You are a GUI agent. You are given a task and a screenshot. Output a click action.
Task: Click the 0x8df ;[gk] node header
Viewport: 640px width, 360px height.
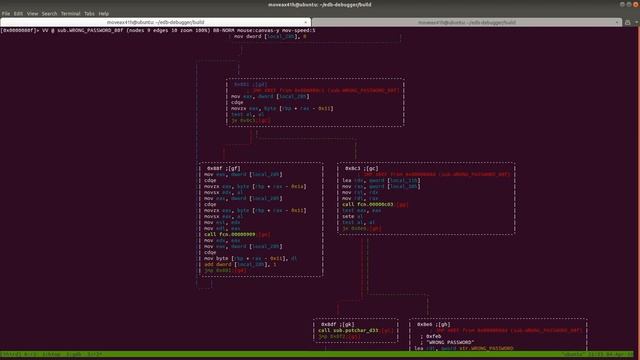click(337, 324)
